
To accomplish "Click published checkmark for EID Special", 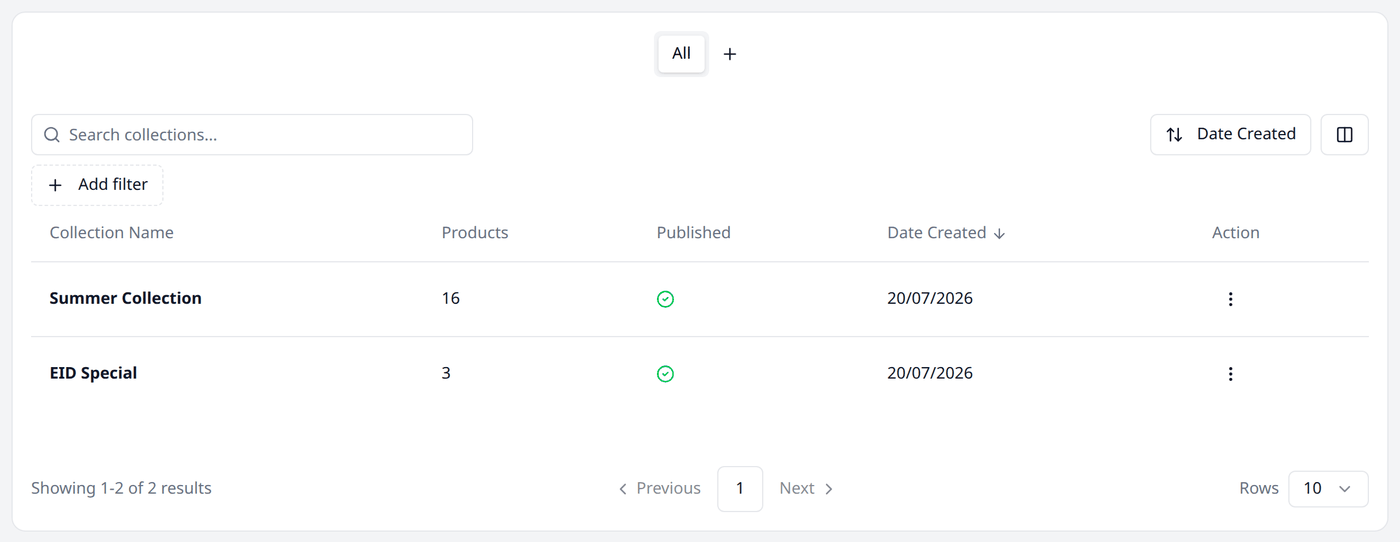I will (665, 374).
